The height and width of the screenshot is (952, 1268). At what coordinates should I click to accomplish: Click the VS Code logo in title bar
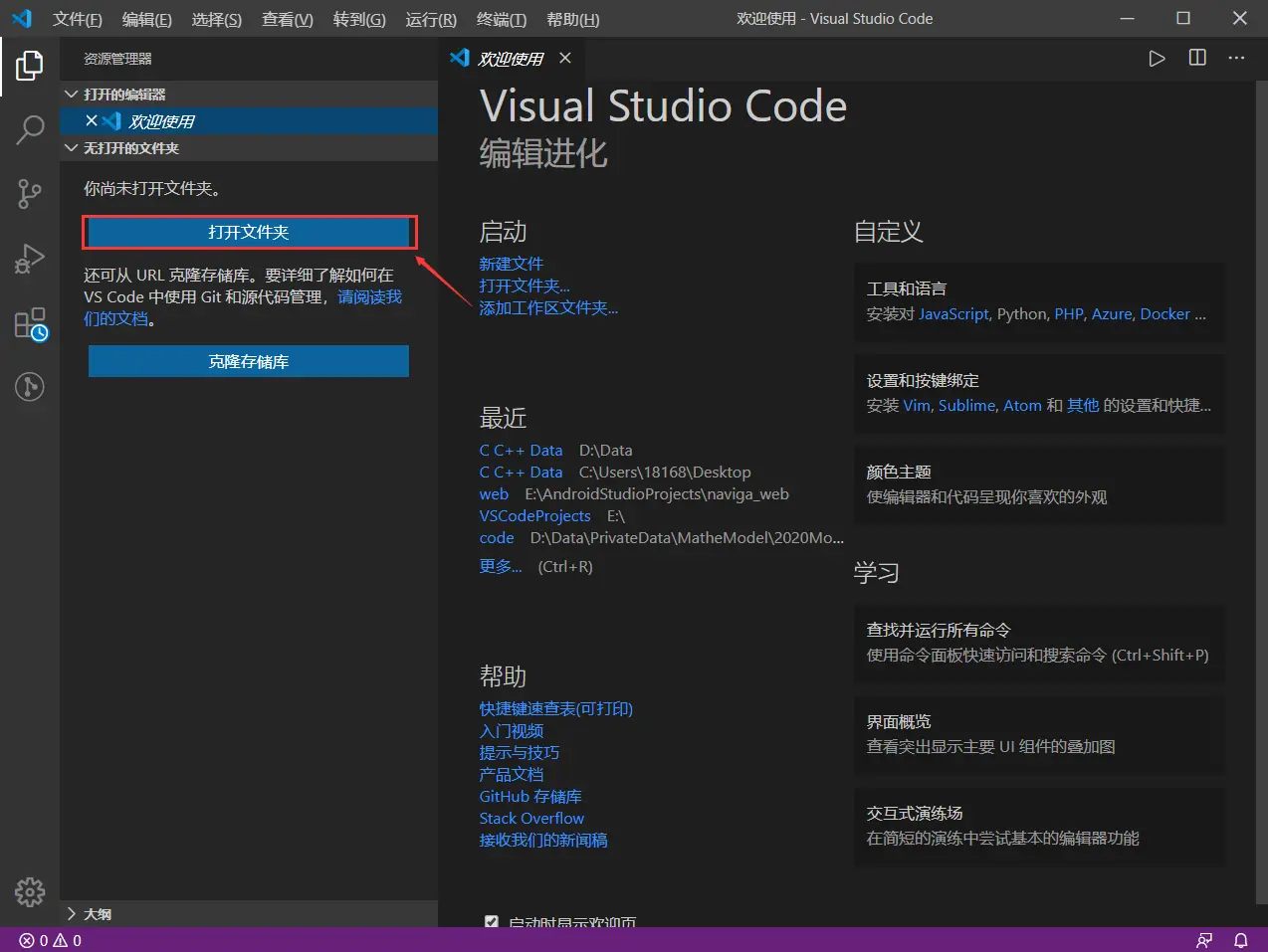[x=22, y=18]
